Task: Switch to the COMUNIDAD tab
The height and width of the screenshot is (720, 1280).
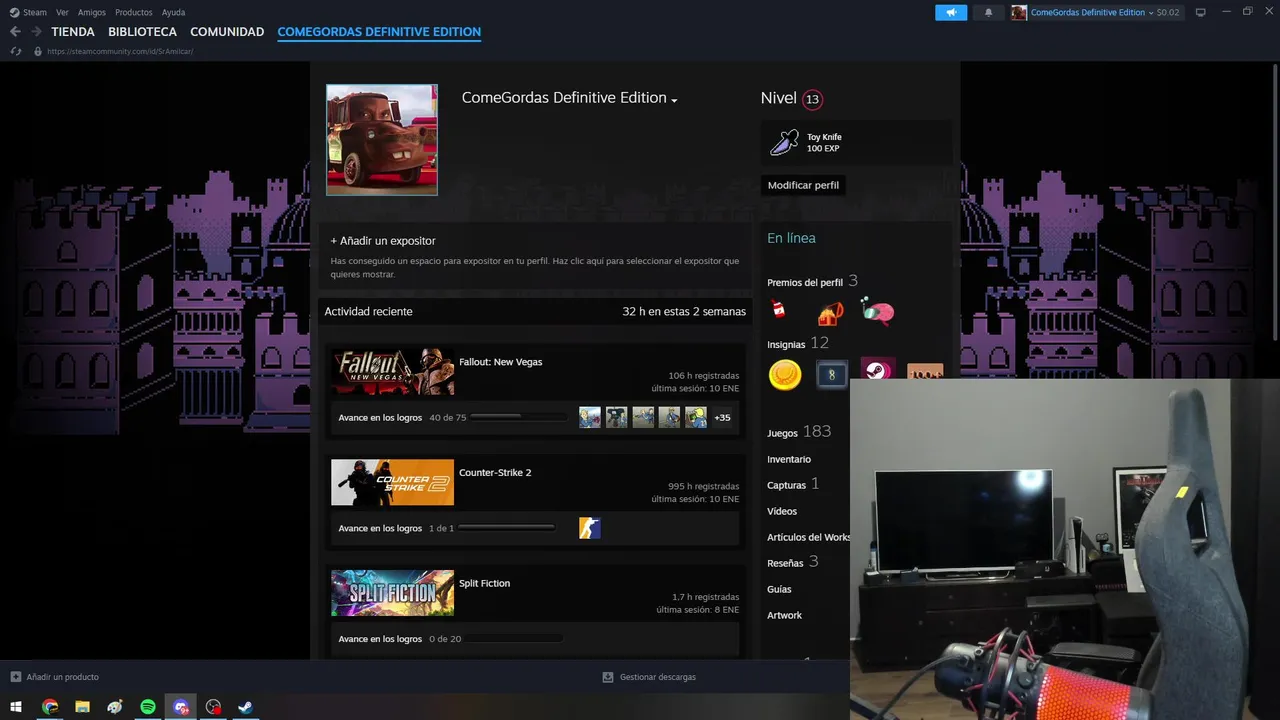Action: click(x=227, y=32)
